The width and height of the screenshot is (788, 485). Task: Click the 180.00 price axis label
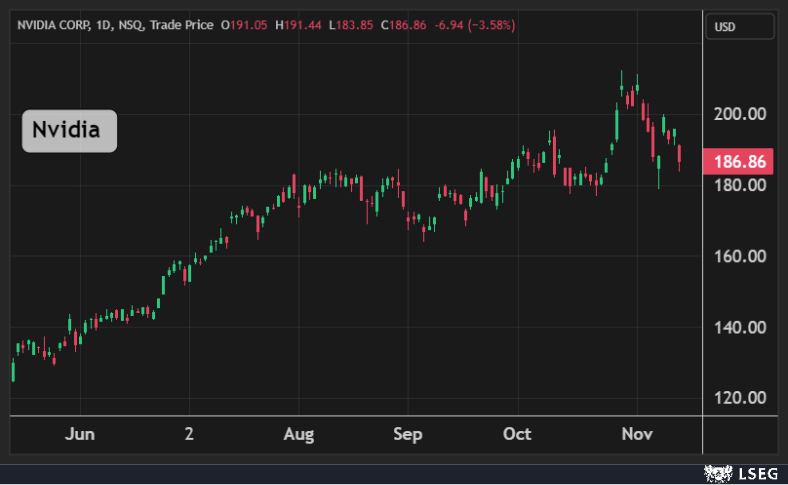pos(739,185)
